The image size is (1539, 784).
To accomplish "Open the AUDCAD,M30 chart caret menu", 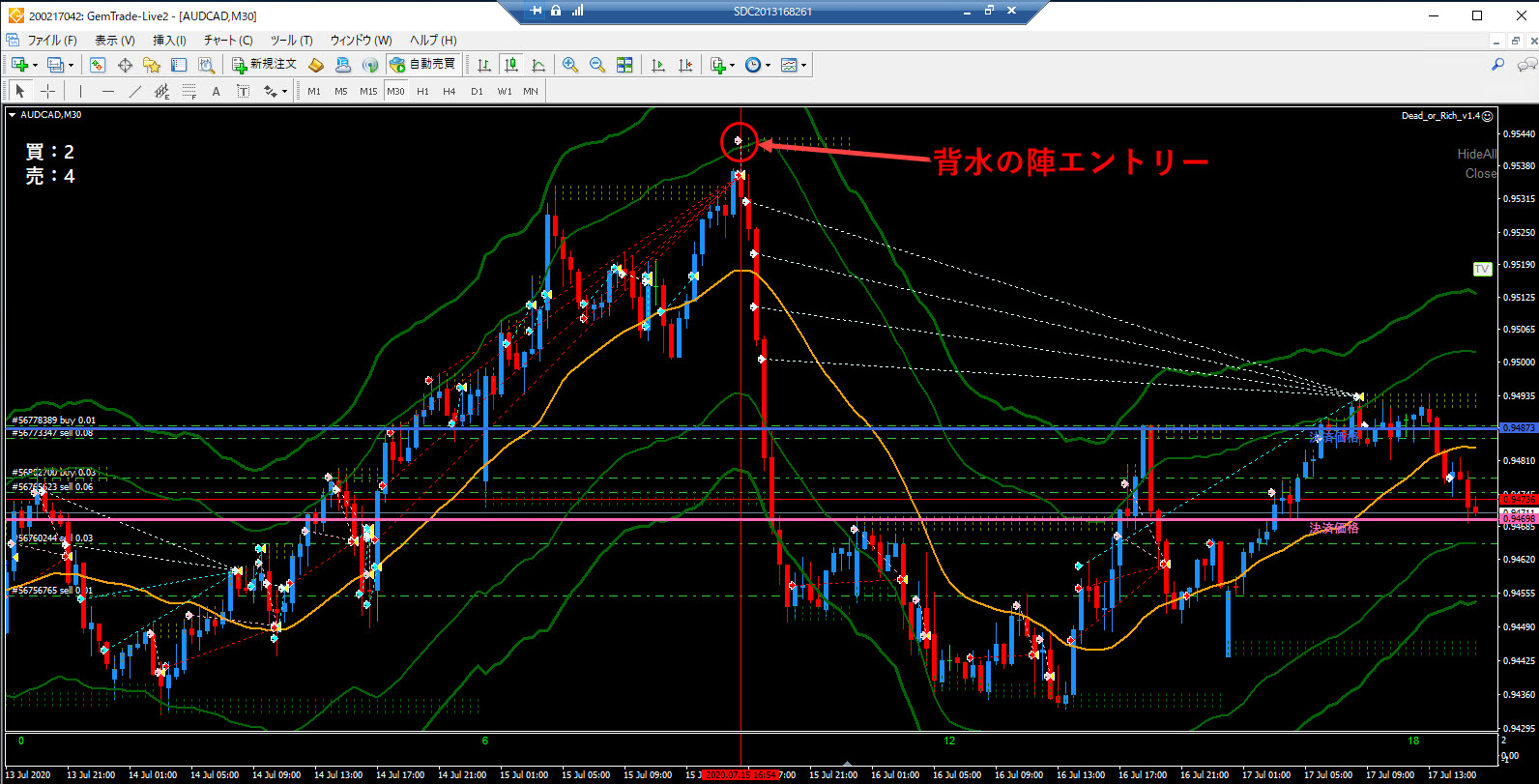I will click(13, 115).
